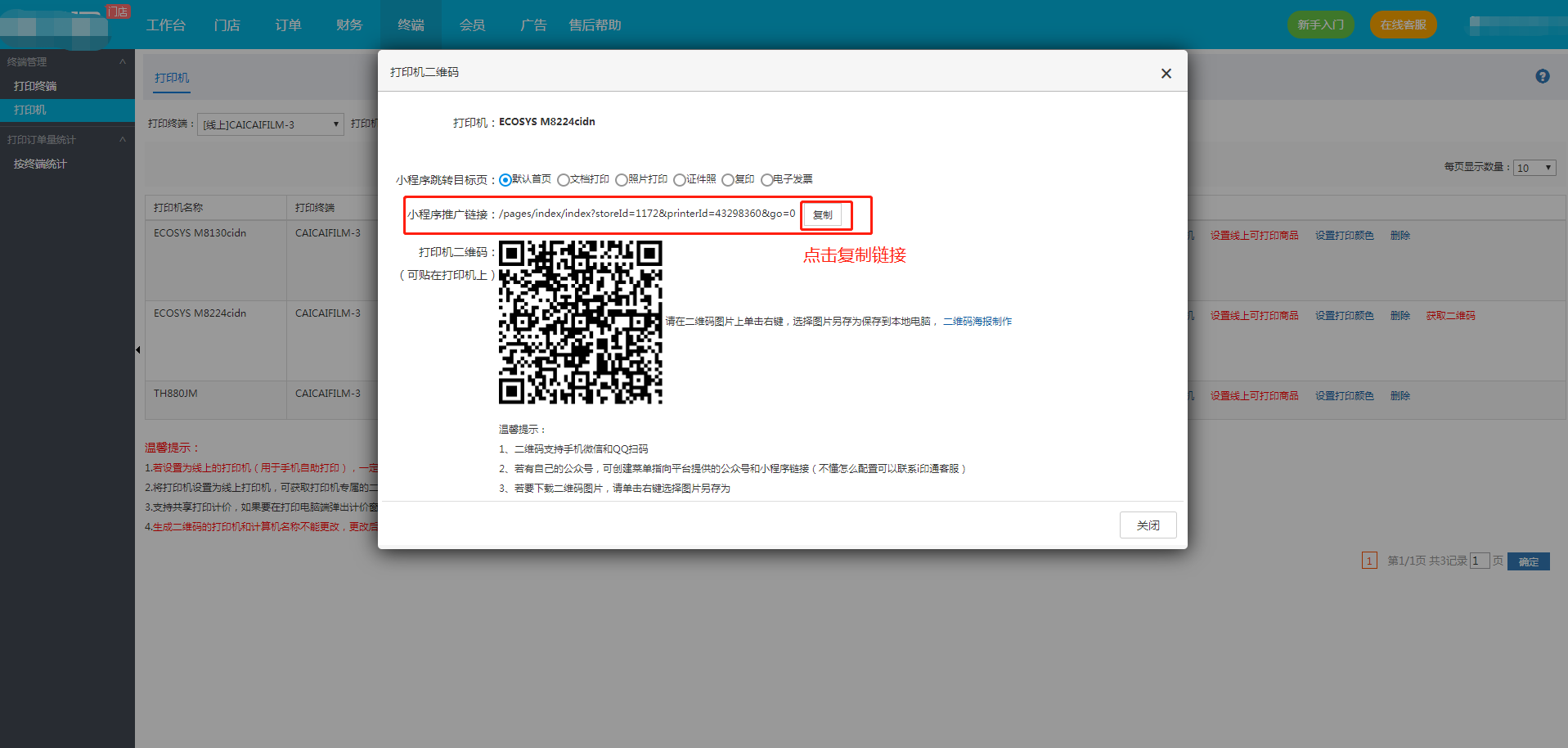The height and width of the screenshot is (748, 1568).
Task: Open the 售后帮助 top menu
Action: [x=595, y=25]
